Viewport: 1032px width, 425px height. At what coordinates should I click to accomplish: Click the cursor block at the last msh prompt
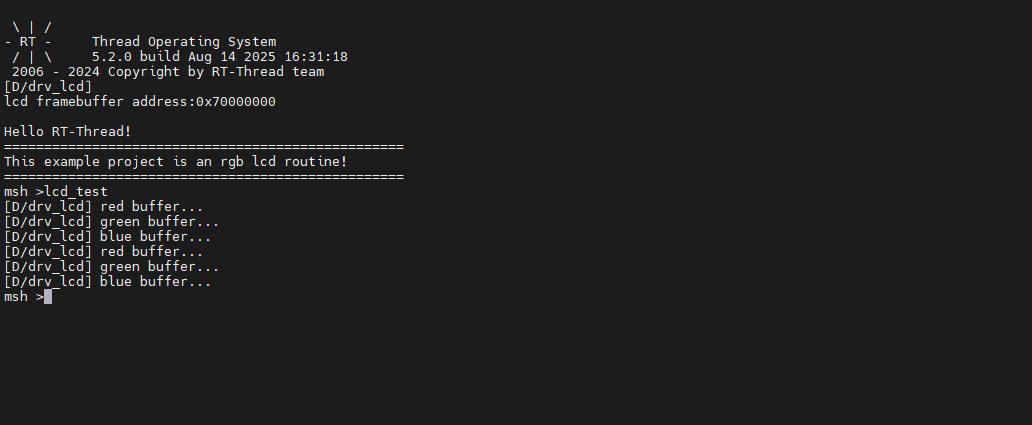click(x=48, y=297)
